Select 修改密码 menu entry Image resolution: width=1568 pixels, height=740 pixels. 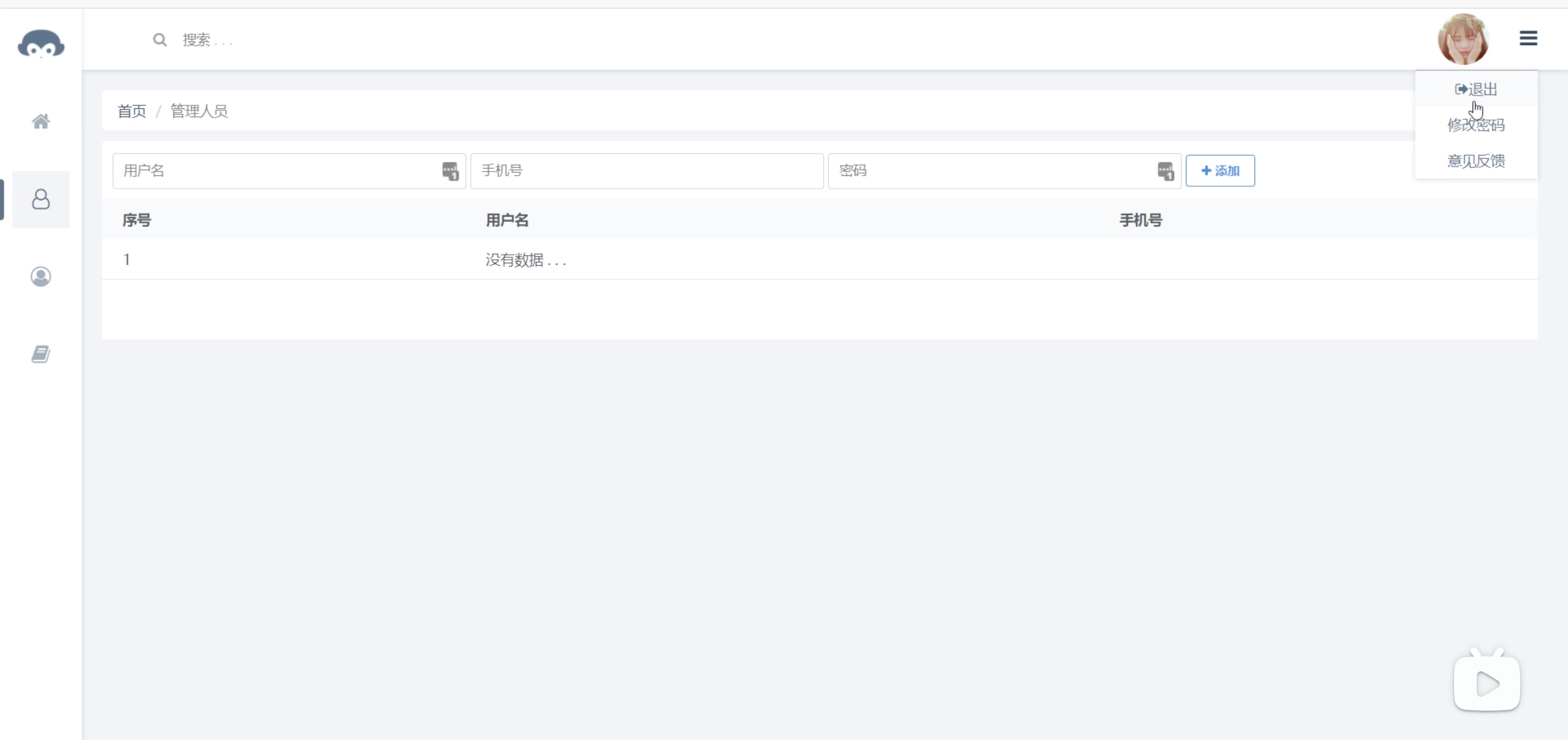point(1476,125)
